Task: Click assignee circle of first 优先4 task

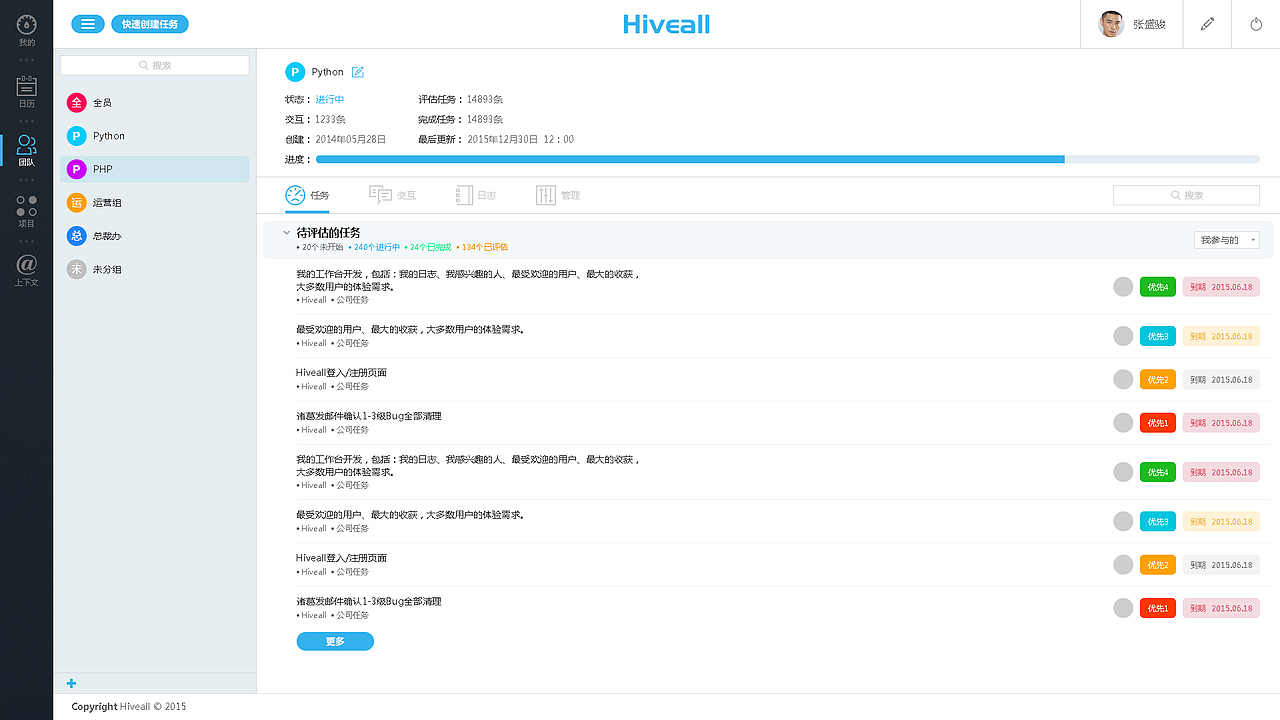Action: point(1123,287)
